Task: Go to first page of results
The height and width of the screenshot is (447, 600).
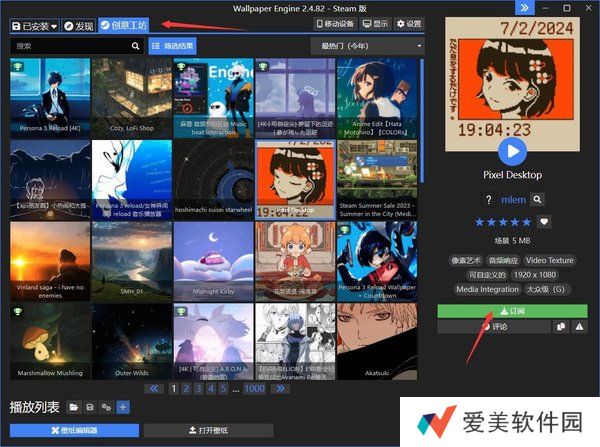Action: [x=154, y=389]
